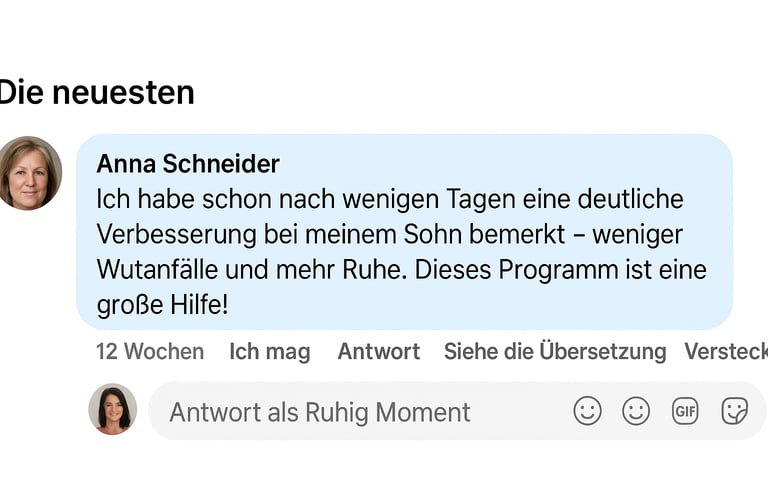768x503 pixels.
Task: Open the GIF picker in reply box
Action: (685, 411)
